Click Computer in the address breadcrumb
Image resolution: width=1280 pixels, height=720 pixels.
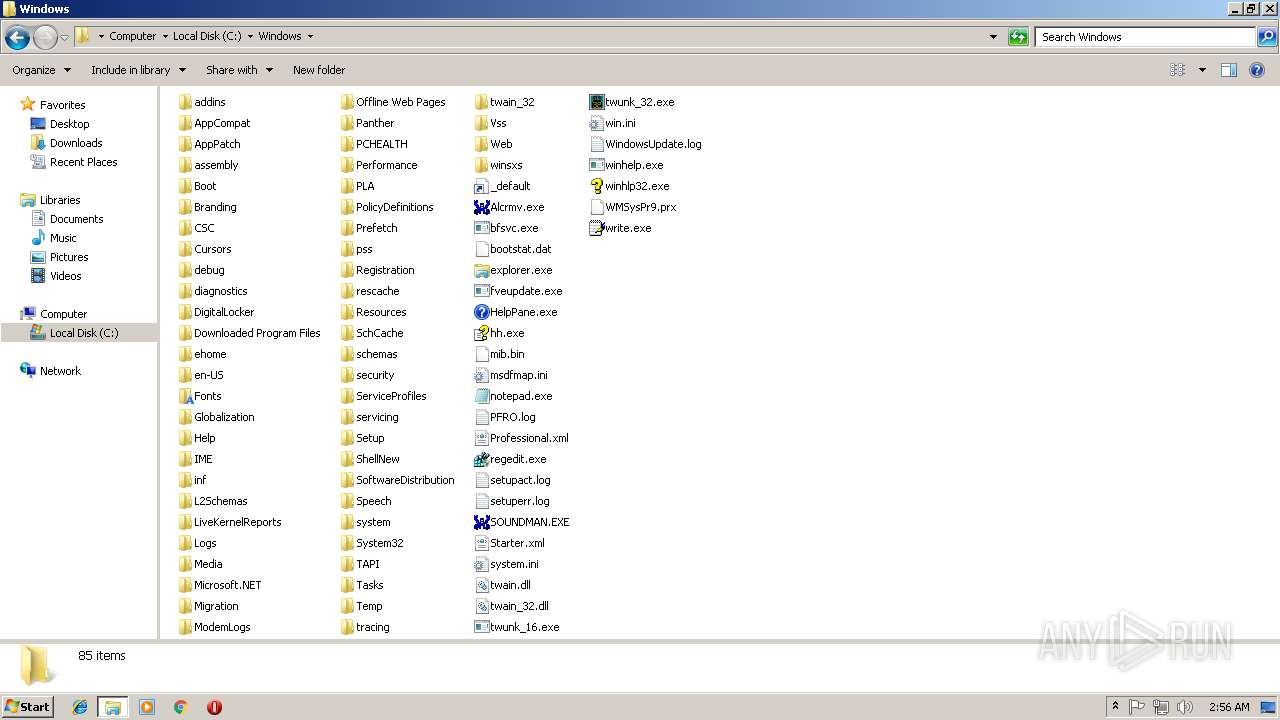132,36
